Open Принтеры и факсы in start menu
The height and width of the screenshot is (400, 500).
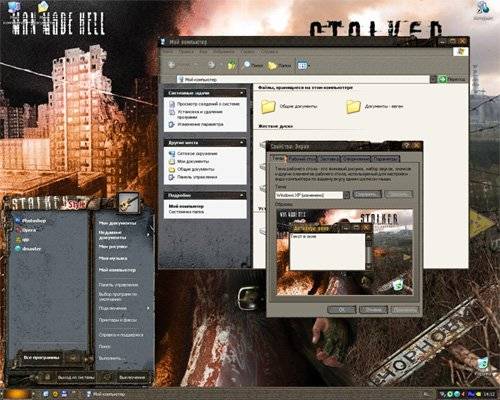click(x=118, y=320)
